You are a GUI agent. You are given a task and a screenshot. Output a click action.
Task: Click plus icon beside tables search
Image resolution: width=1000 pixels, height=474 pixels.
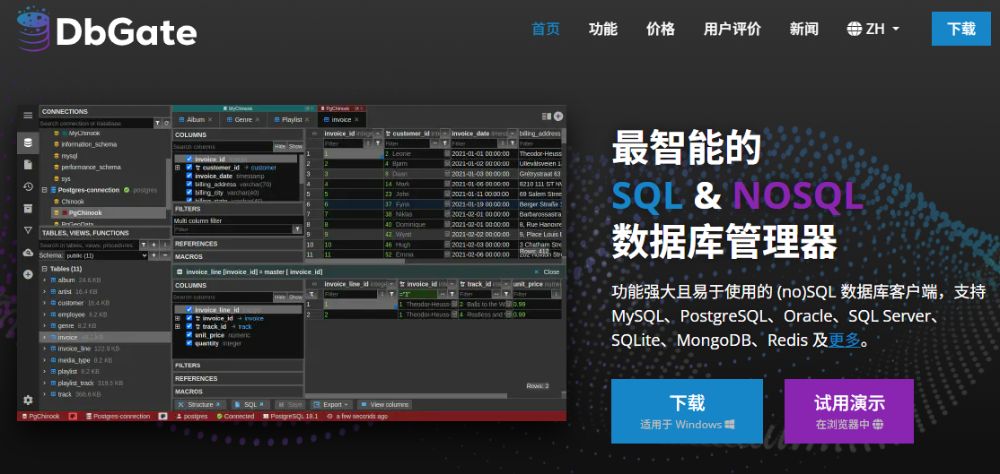click(x=154, y=244)
